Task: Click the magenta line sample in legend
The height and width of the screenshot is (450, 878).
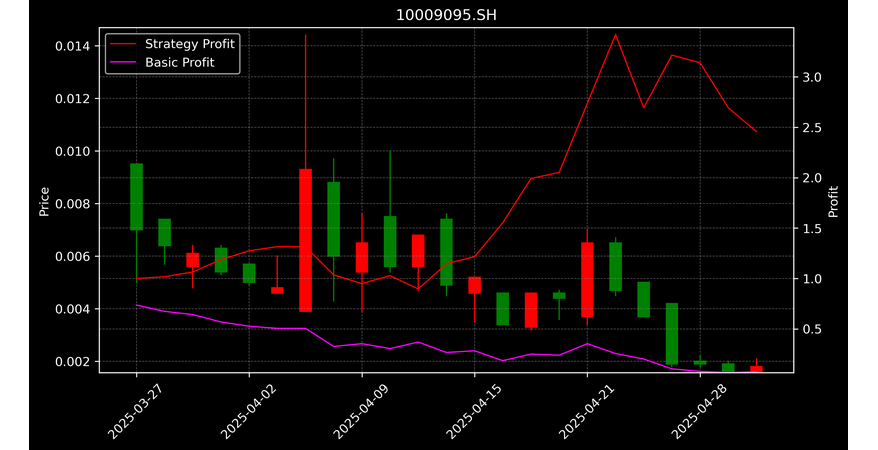Action: click(x=123, y=63)
